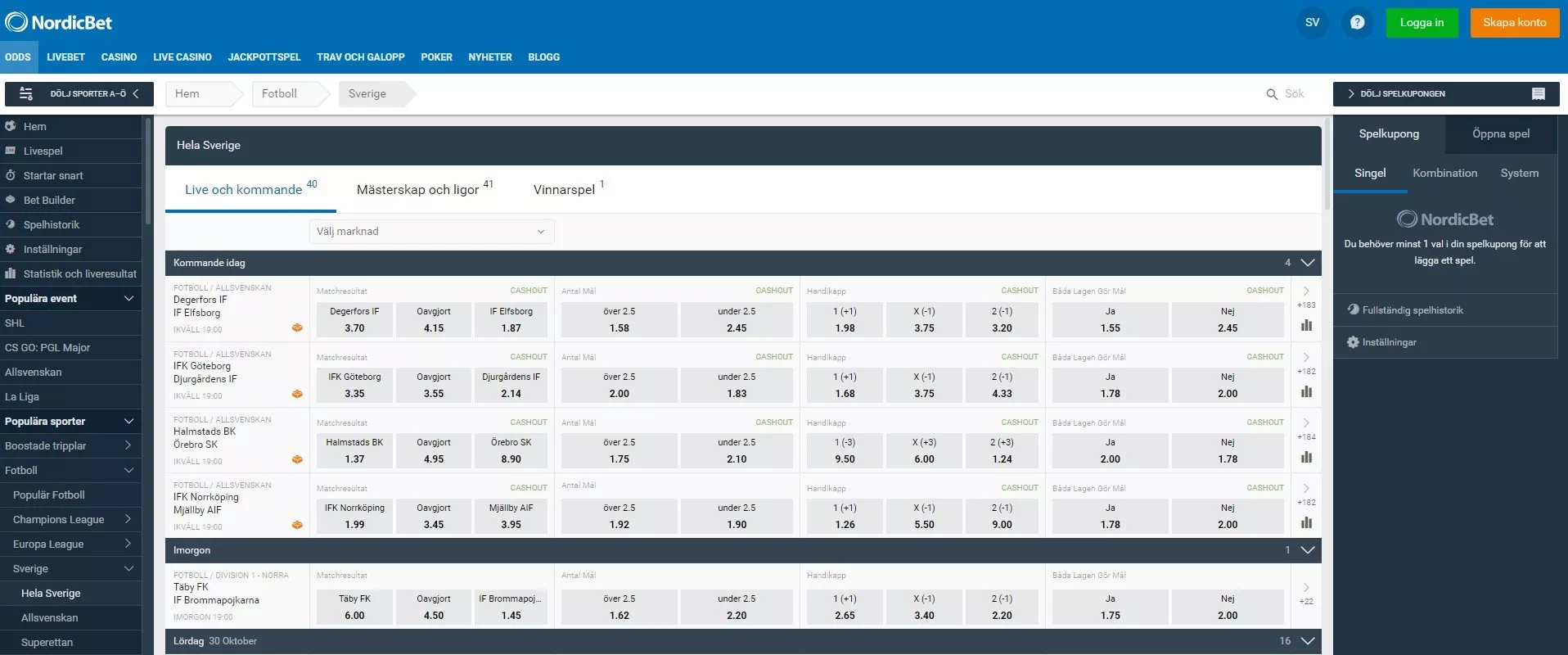Expand the Lördag 30 Oktober section
The height and width of the screenshot is (655, 1568).
coord(1308,641)
